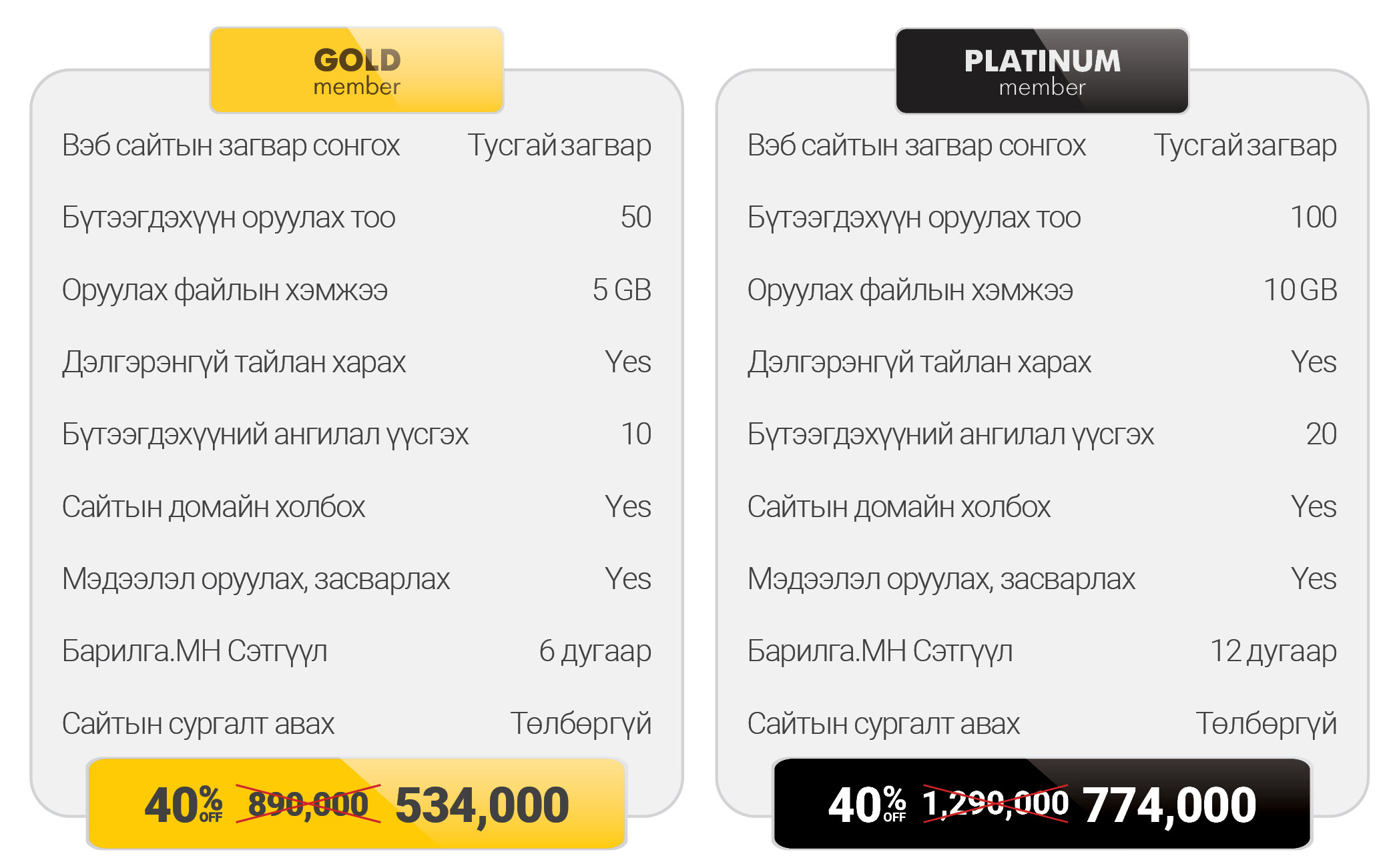Click "Барилга.МН Сэтгүүл" in Platinum plan
The width and height of the screenshot is (1399, 868).
(x=880, y=651)
